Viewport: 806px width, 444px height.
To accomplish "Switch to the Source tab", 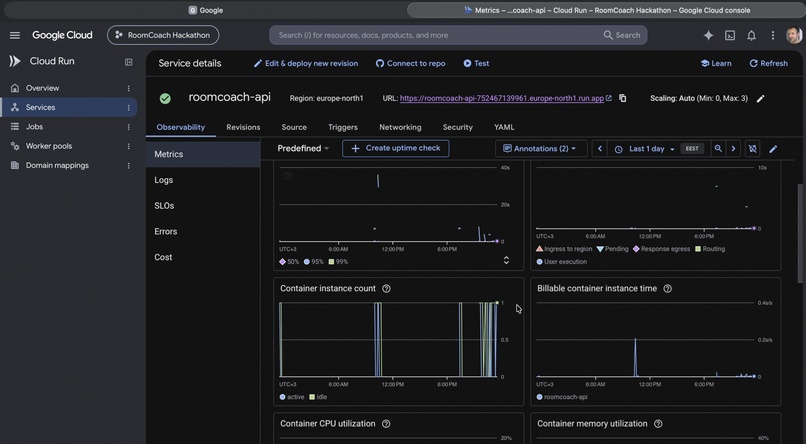I will [x=294, y=127].
